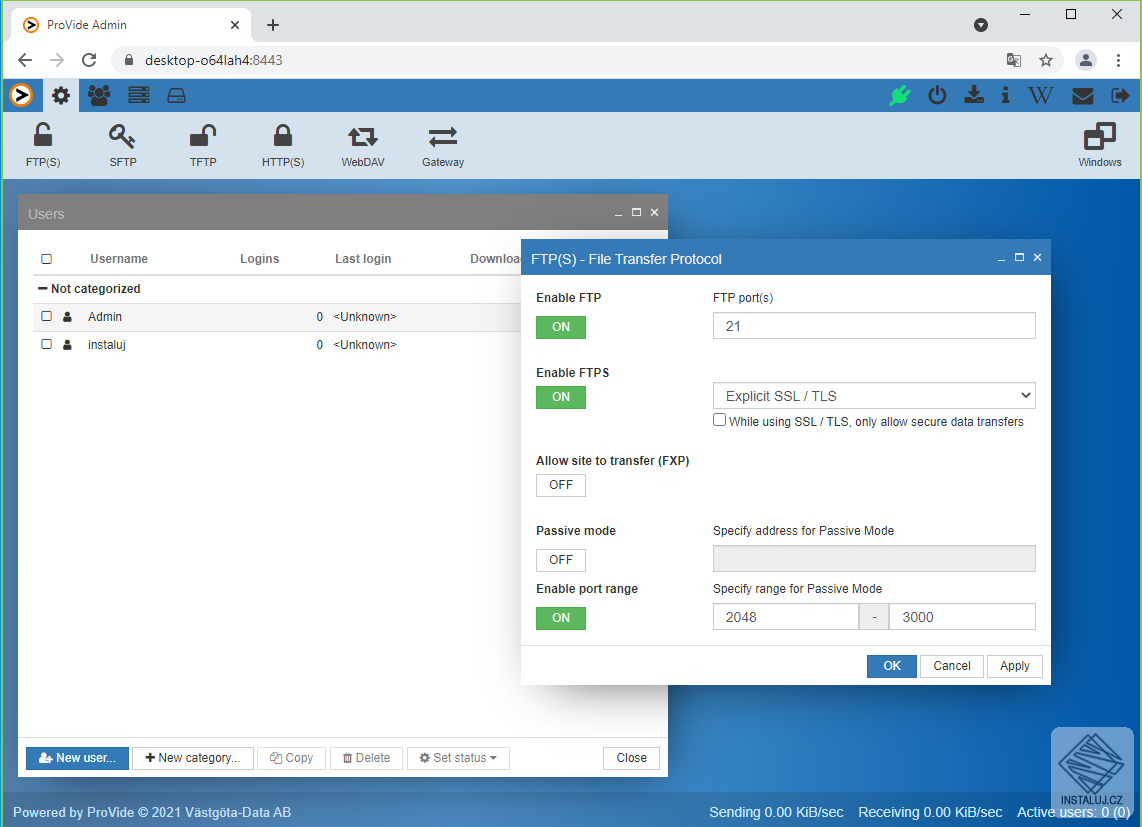Toggle Enable port range switch
This screenshot has width=1142, height=827.
click(x=561, y=618)
